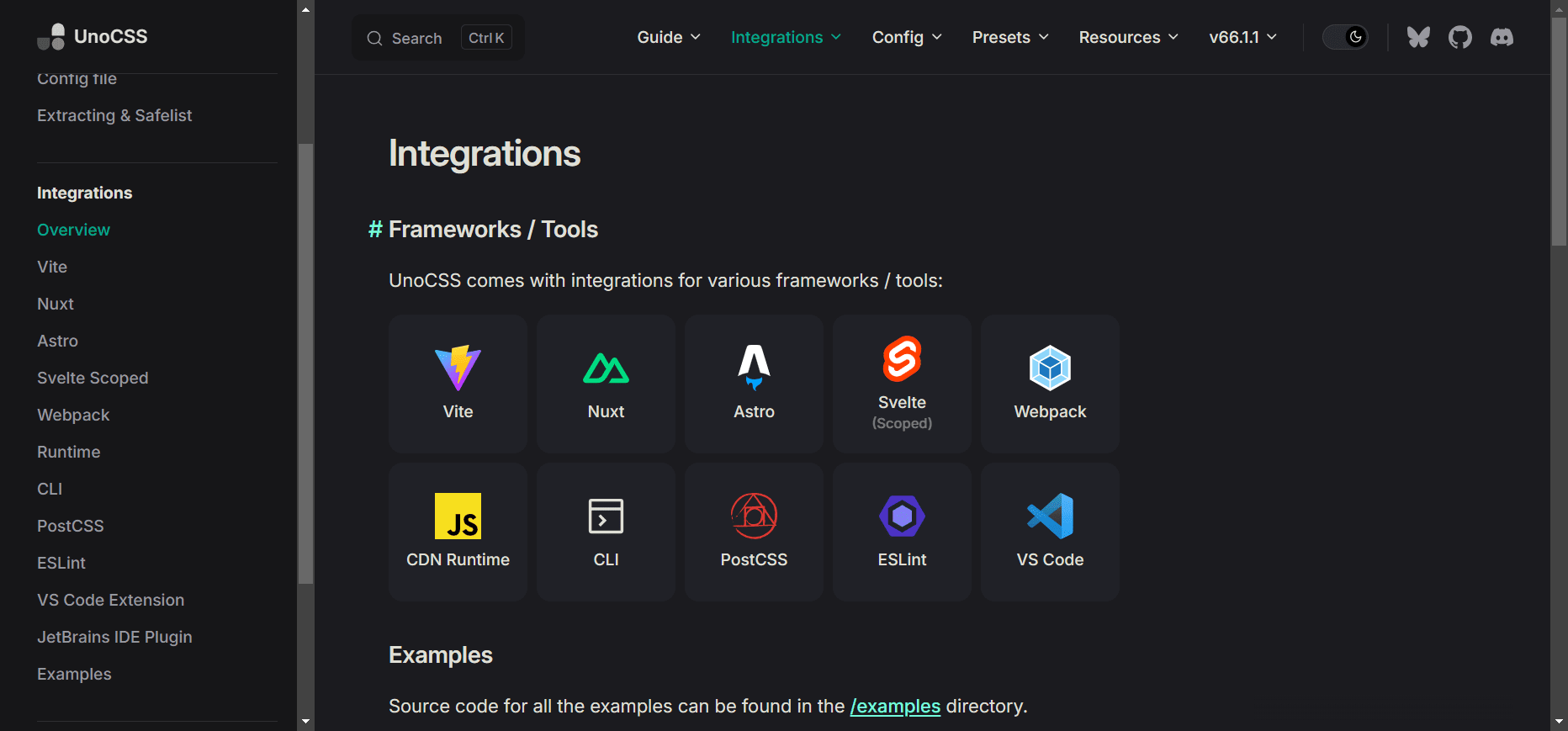Click the sidebar scrollbar down arrow
This screenshot has width=1568, height=731.
[x=305, y=721]
